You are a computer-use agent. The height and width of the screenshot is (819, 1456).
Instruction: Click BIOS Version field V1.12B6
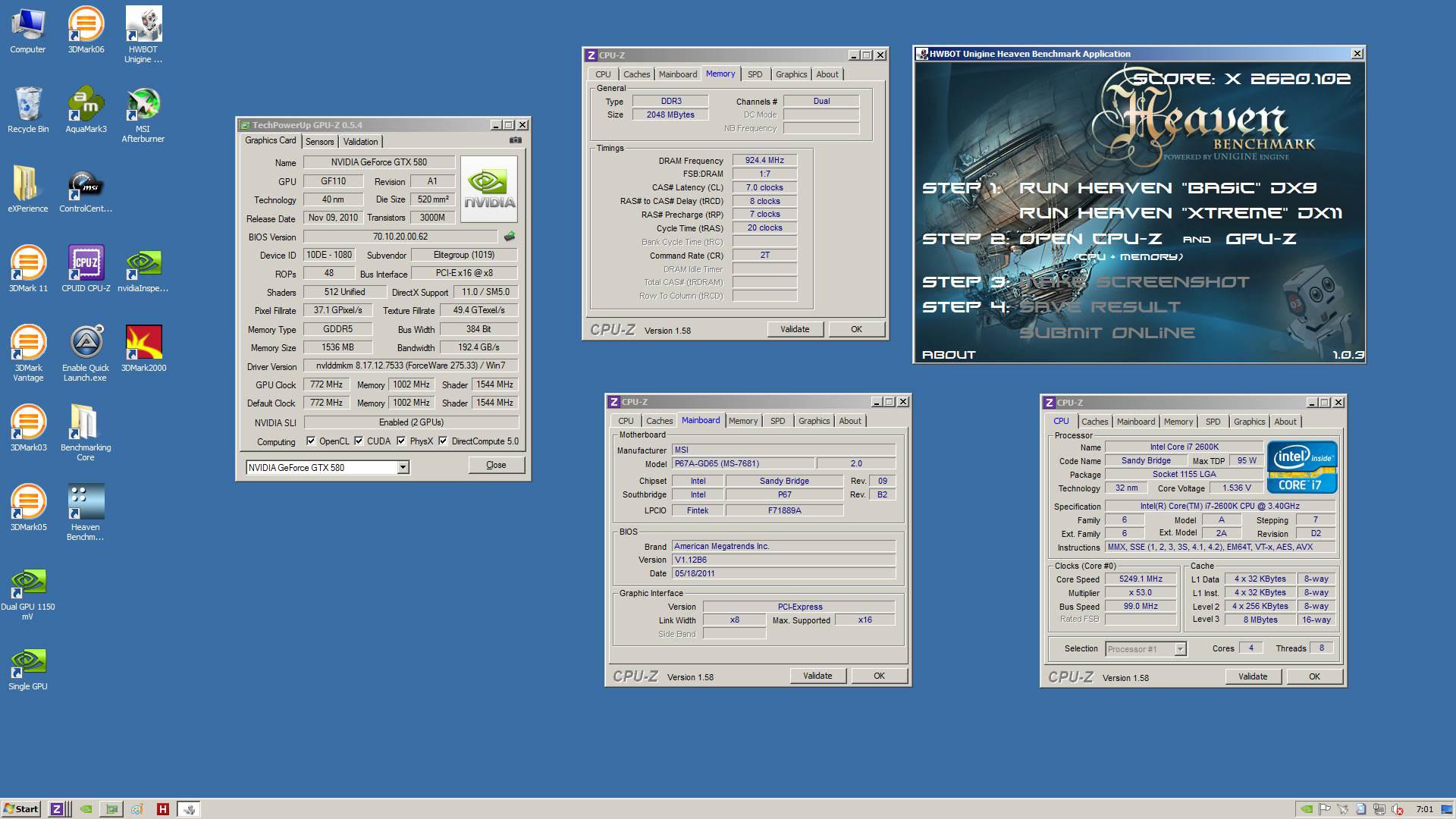click(783, 560)
